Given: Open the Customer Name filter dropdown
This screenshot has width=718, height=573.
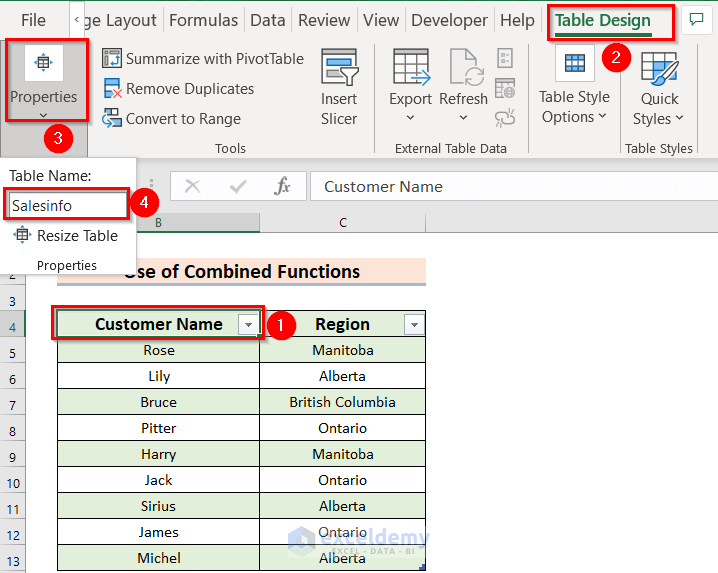Looking at the screenshot, I should coord(248,325).
